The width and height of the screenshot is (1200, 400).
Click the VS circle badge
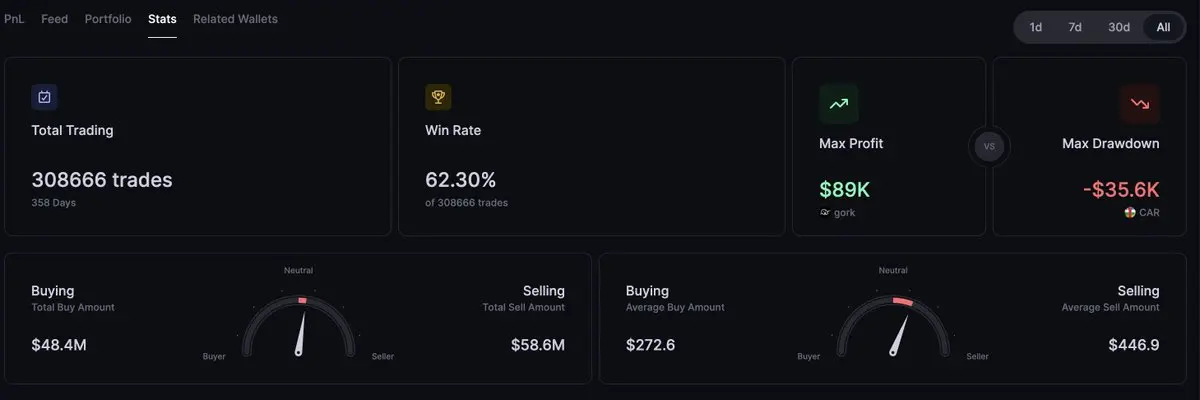(x=989, y=146)
